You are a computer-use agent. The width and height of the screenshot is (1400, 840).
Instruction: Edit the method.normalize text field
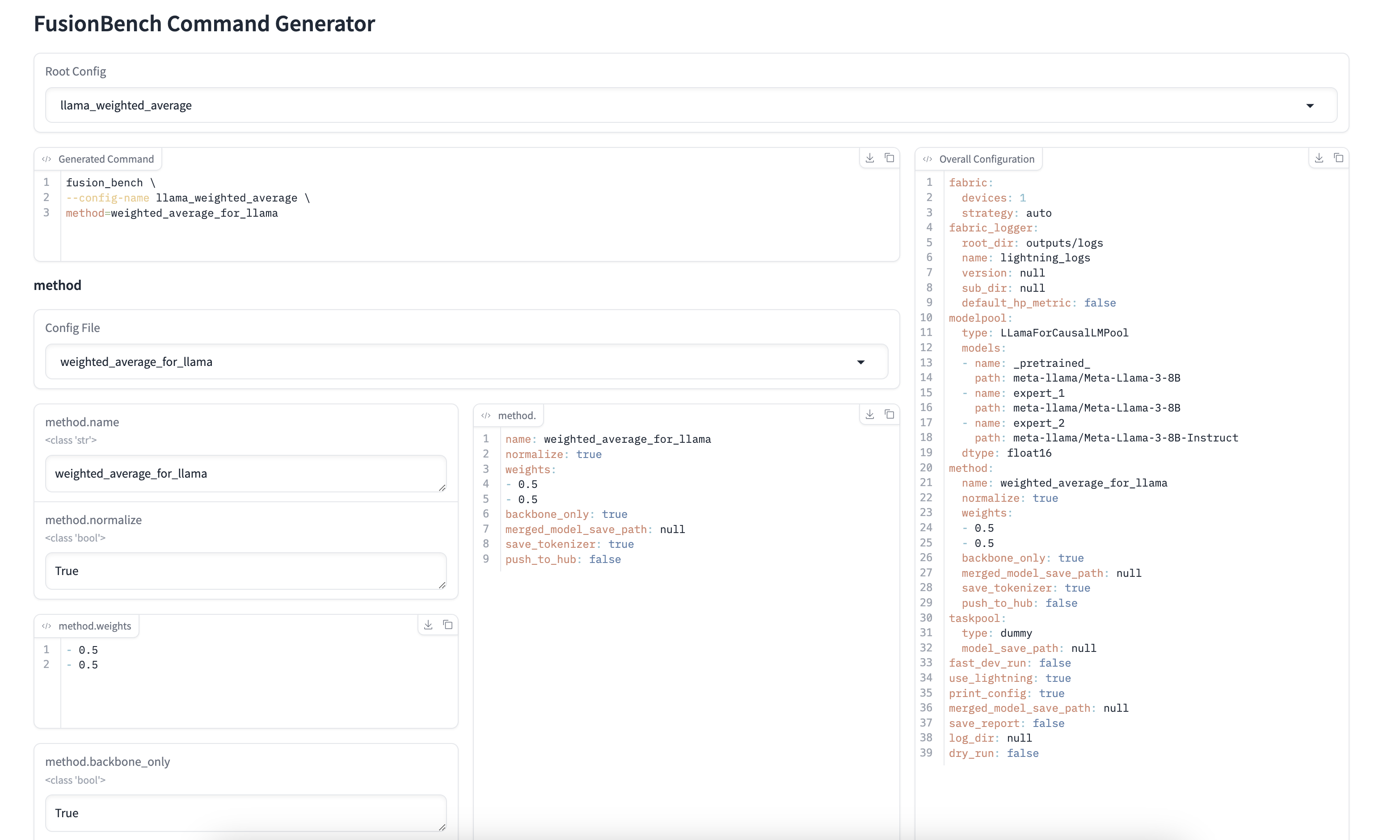click(x=246, y=571)
